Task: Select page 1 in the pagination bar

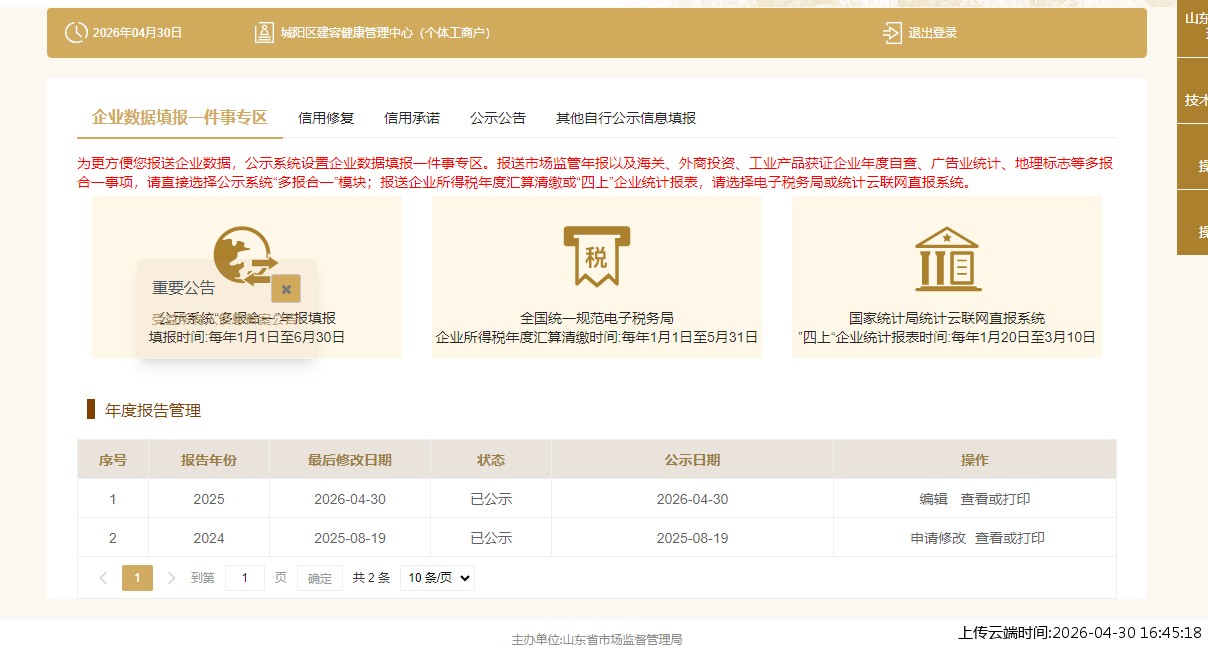Action: [x=137, y=577]
